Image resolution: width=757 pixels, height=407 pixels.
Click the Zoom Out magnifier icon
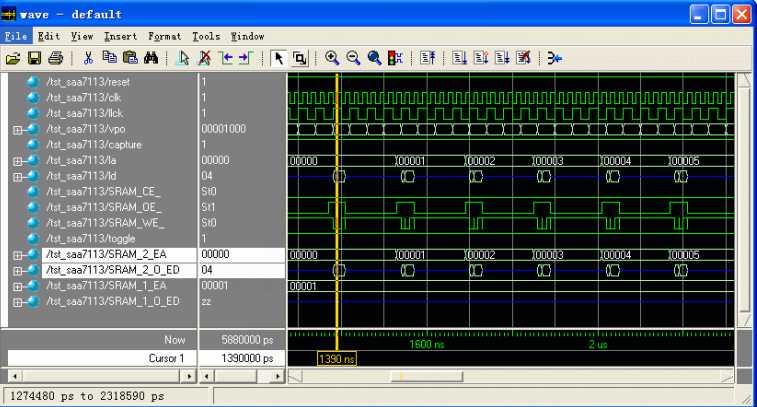tap(353, 58)
